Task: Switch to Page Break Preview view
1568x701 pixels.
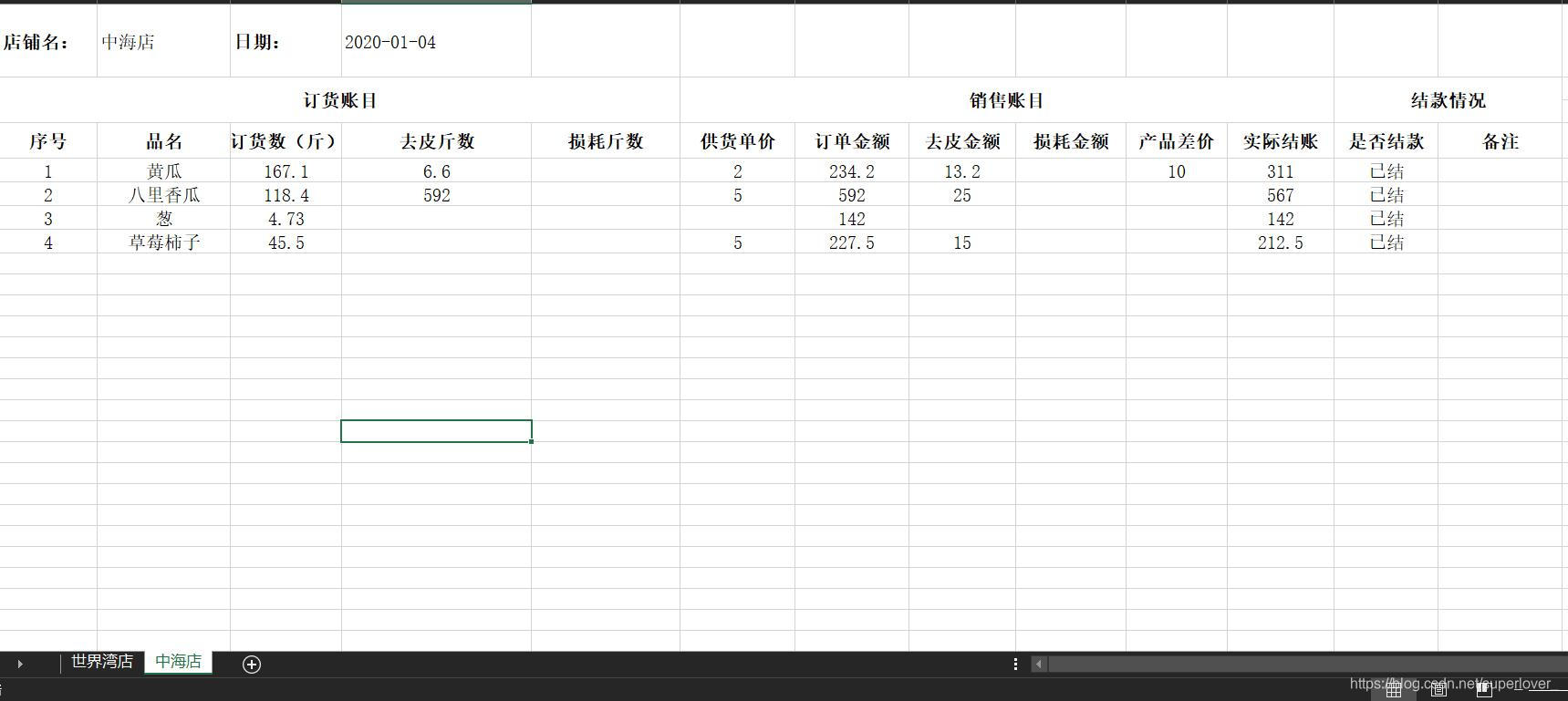Action: click(x=1484, y=690)
